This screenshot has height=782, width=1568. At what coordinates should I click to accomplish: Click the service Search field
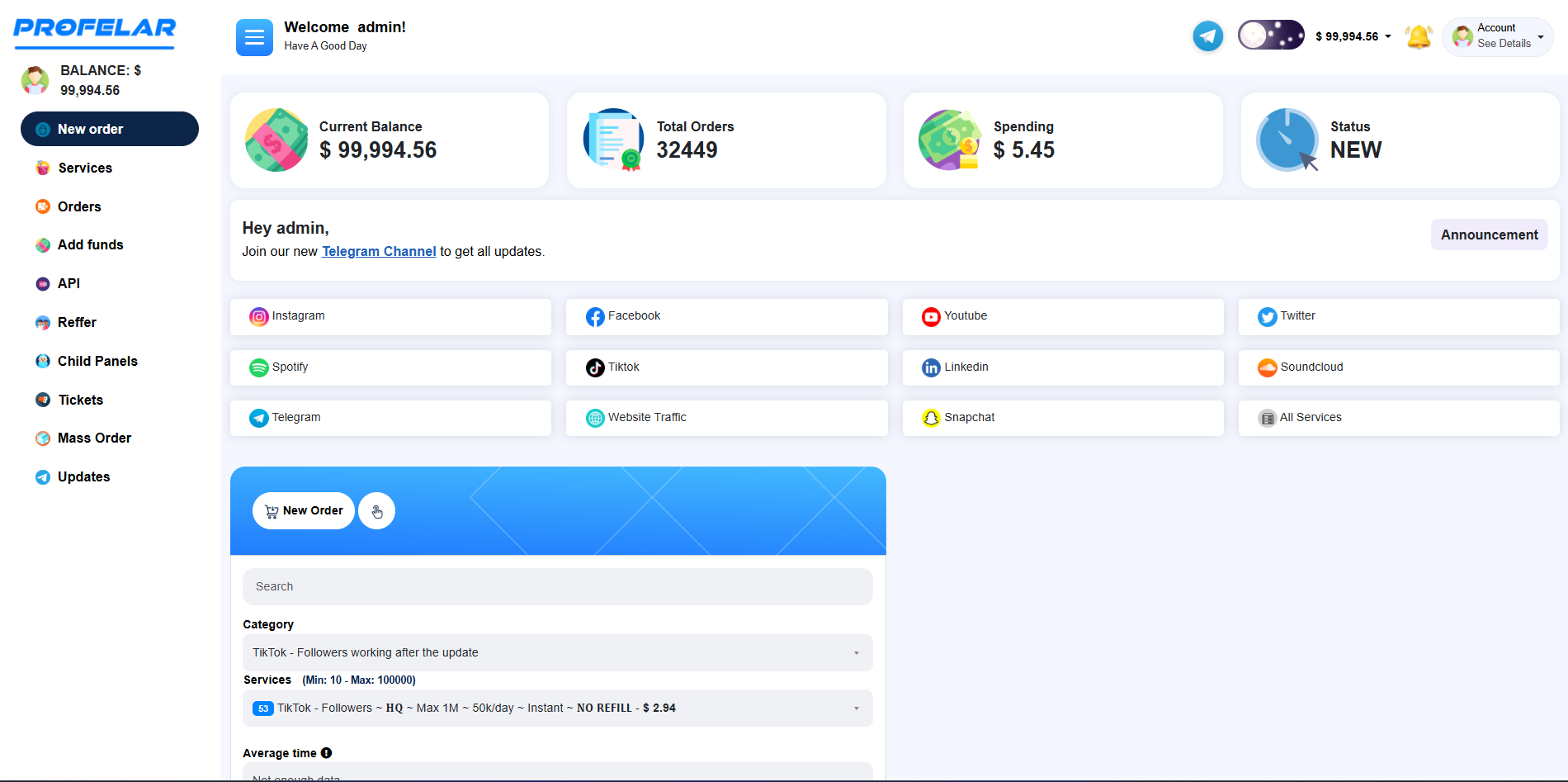pyautogui.click(x=558, y=586)
